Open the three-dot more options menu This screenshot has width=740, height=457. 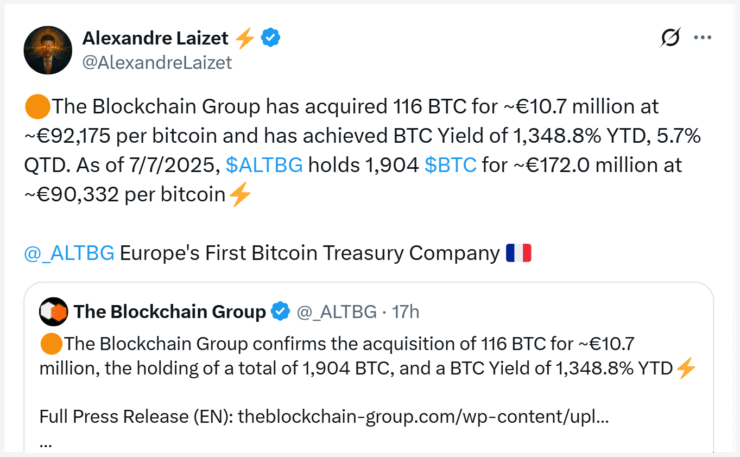pos(702,37)
